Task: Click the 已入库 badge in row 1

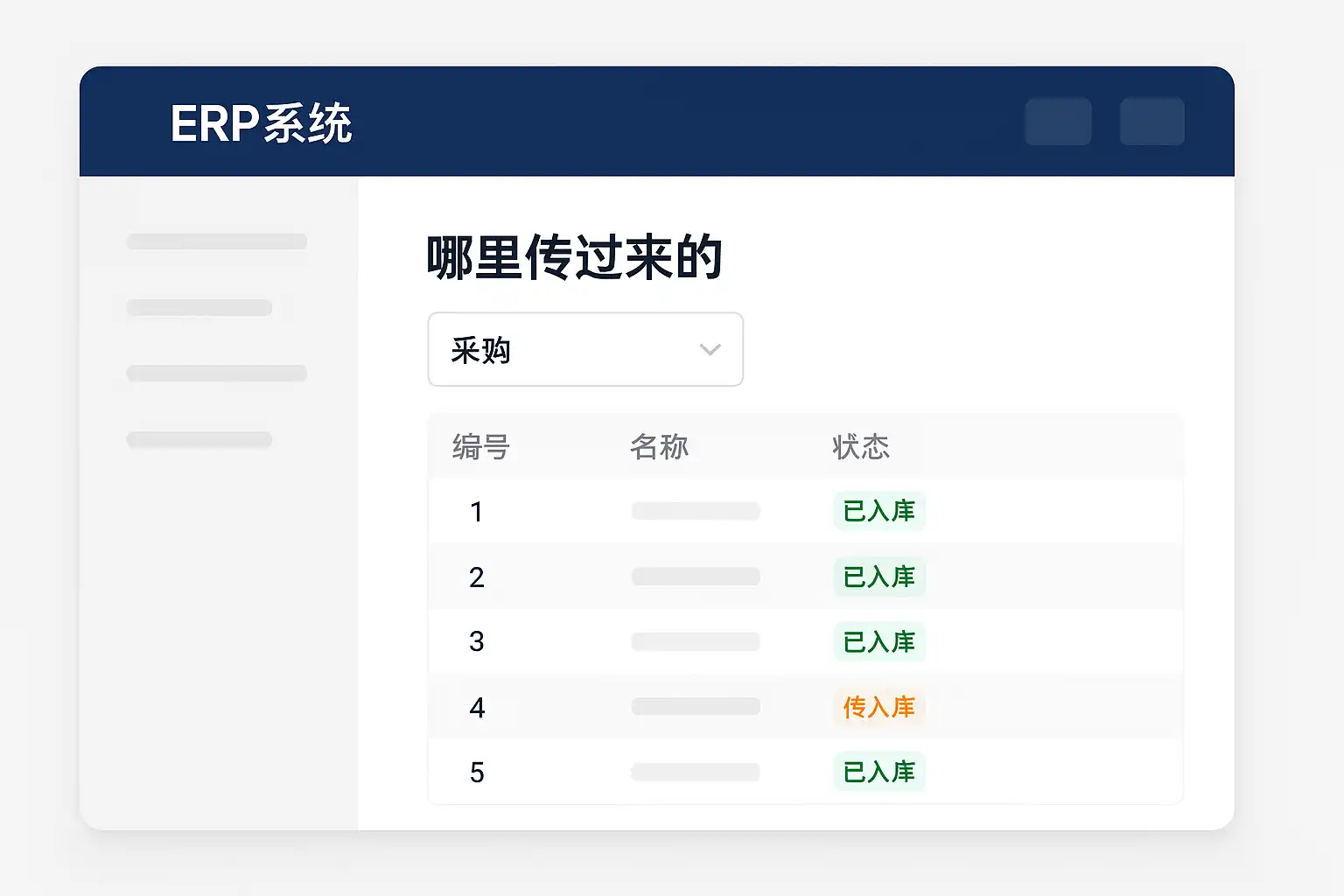Action: pyautogui.click(x=878, y=511)
